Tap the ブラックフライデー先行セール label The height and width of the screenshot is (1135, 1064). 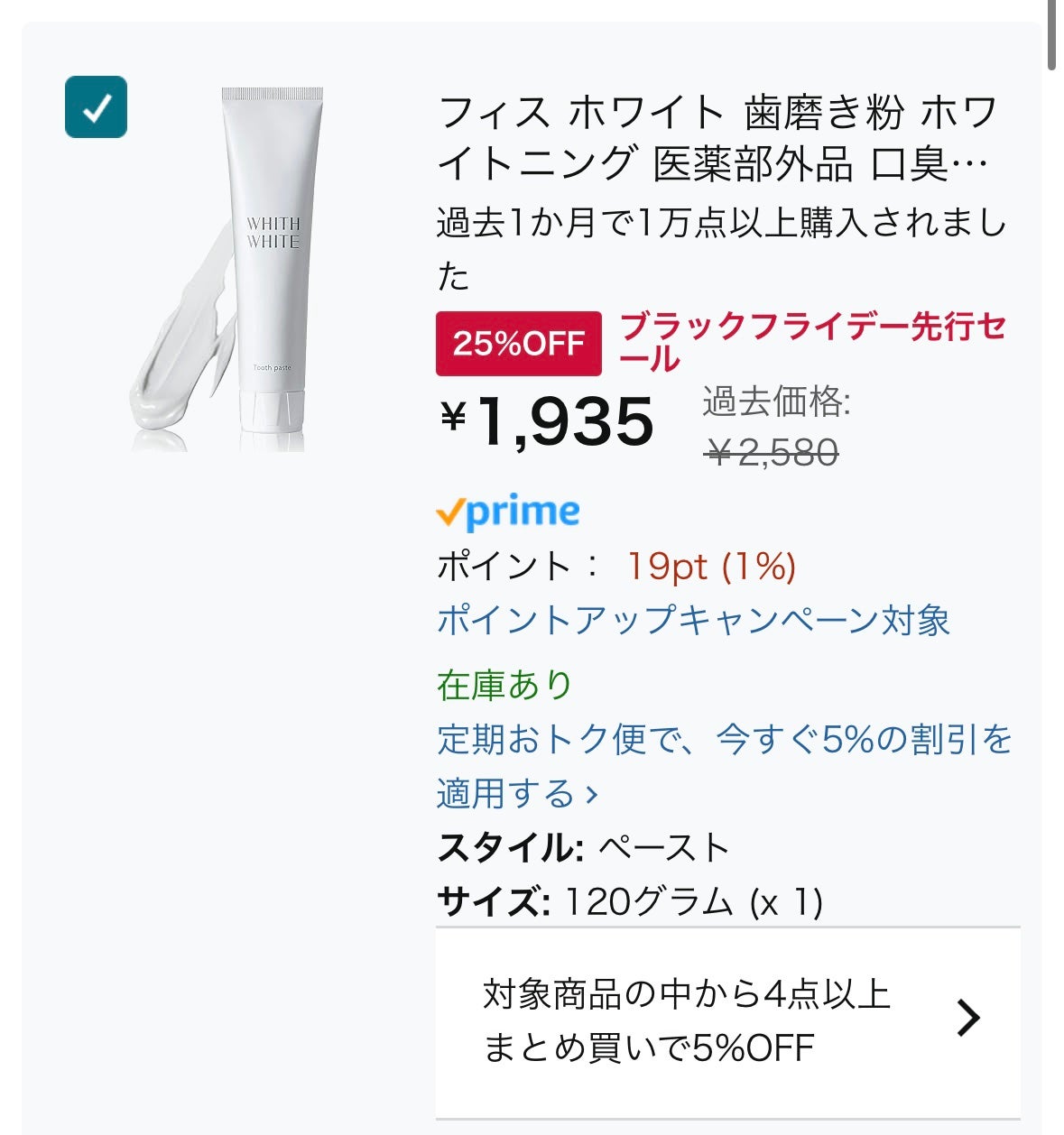[812, 341]
